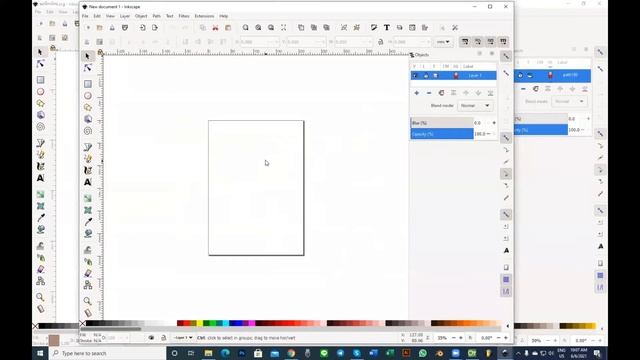
Task: Select Text tool in the background window
Action: click(40, 178)
